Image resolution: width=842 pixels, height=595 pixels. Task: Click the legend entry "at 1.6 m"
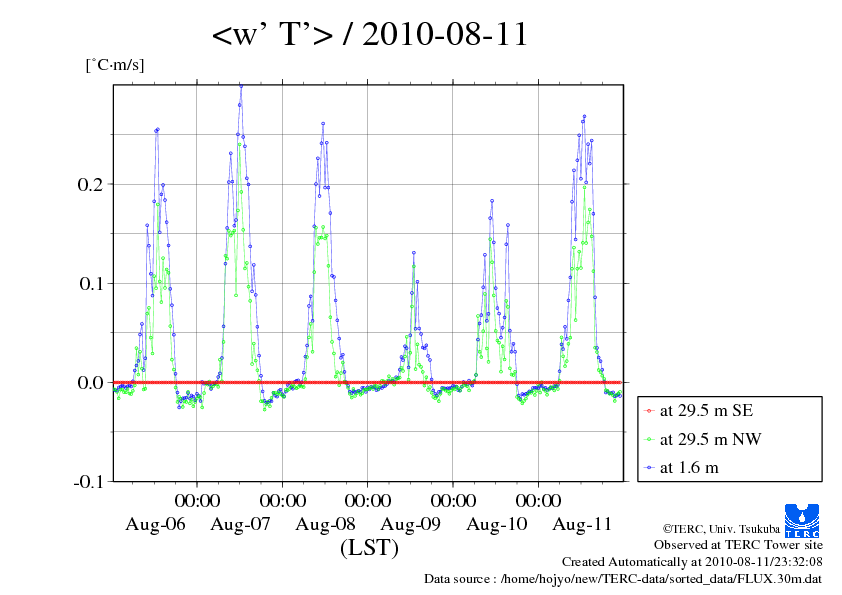click(x=689, y=468)
